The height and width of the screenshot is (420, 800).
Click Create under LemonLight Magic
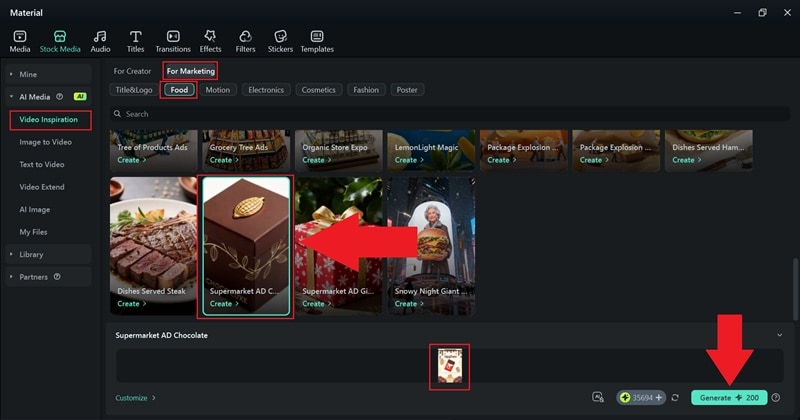coord(409,160)
